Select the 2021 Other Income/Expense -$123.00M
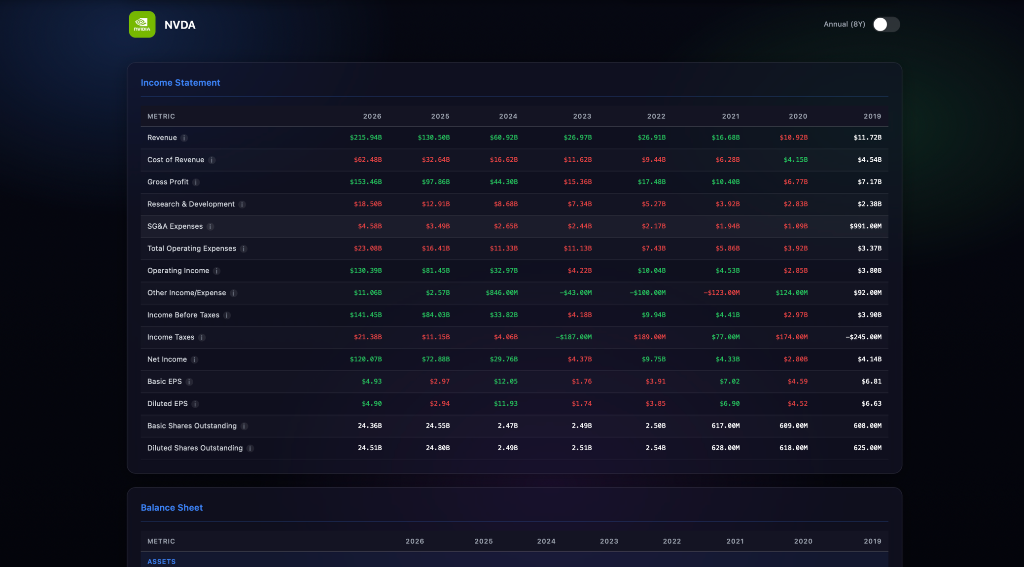The image size is (1024, 567). click(722, 293)
